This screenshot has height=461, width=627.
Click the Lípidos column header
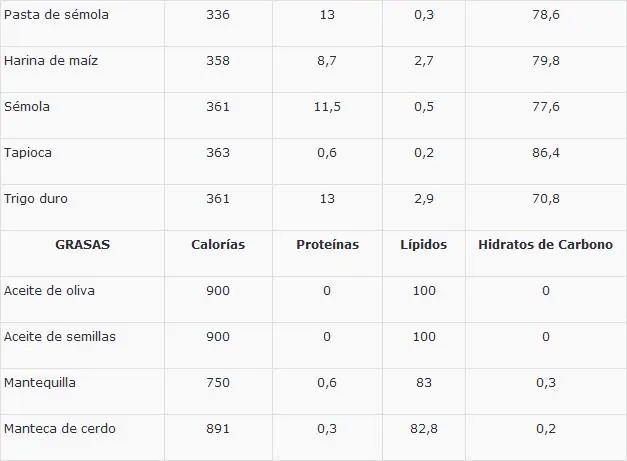424,245
